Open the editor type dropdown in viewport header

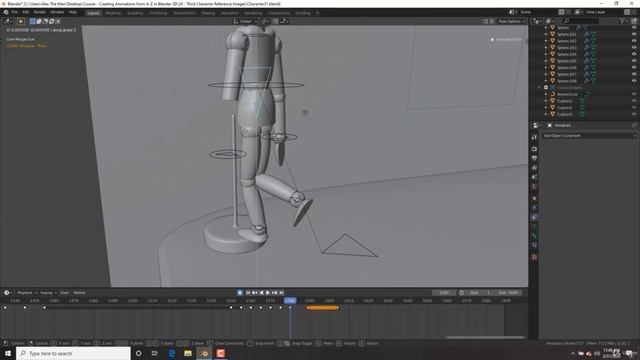click(8, 21)
